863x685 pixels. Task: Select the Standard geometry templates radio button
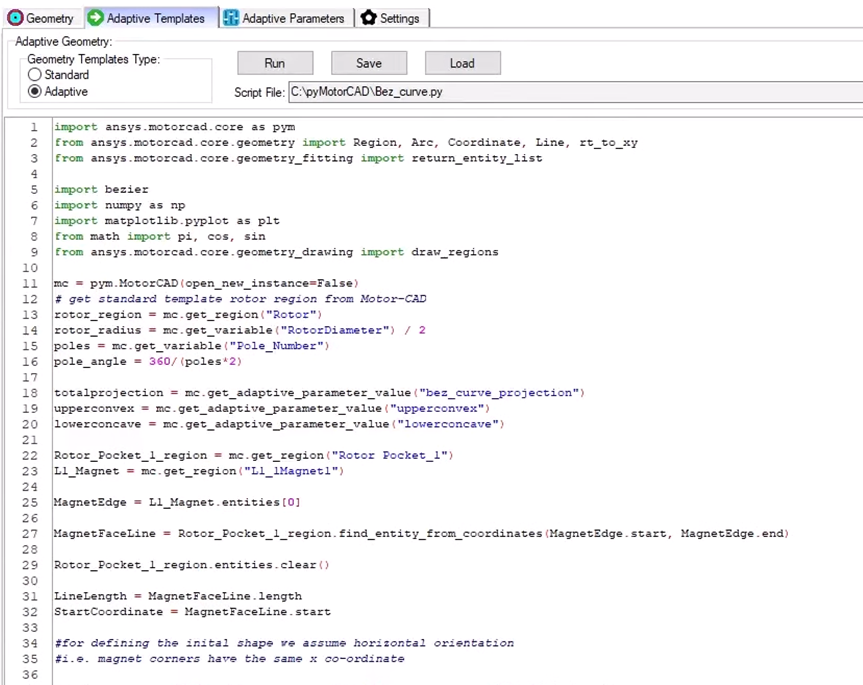[x=35, y=75]
